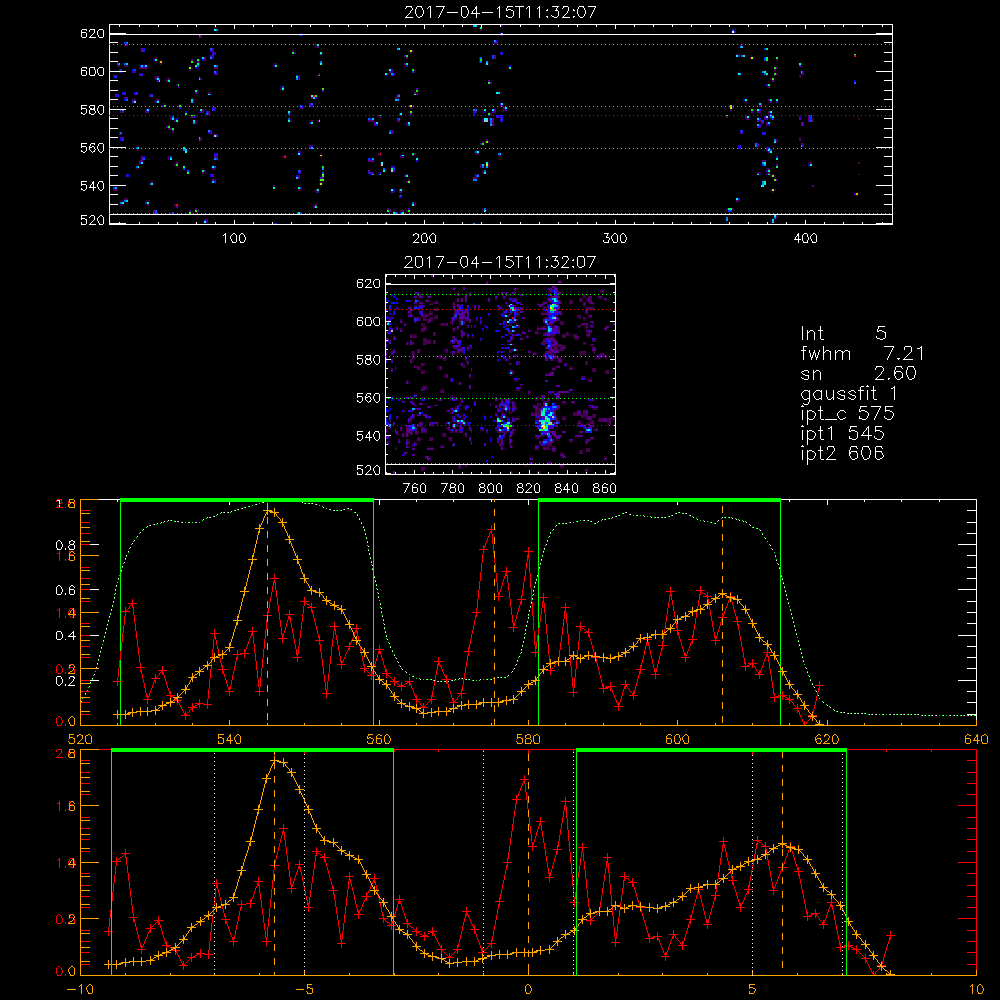Click x-axis label -5 on bottom plot
1000x1000 pixels.
pos(304,990)
